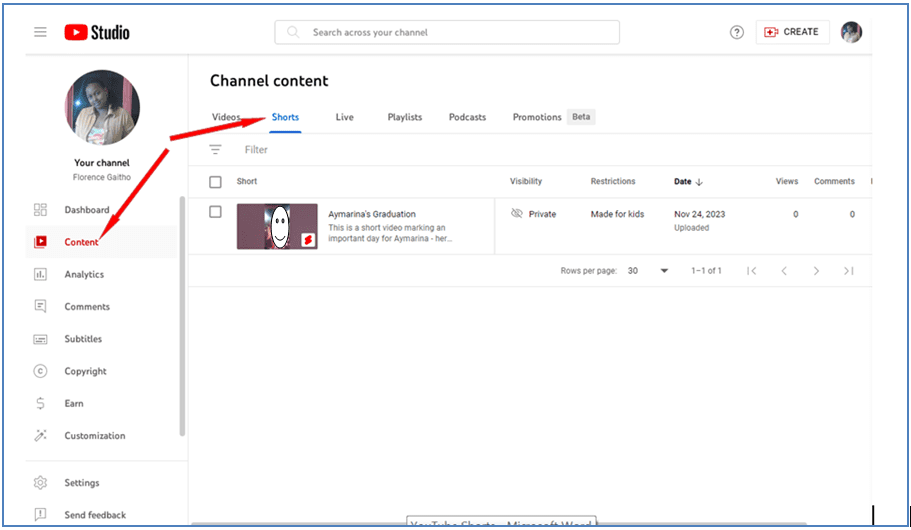Click the Content play icon in sidebar
Image resolution: width=911 pixels, height=530 pixels.
[40, 242]
